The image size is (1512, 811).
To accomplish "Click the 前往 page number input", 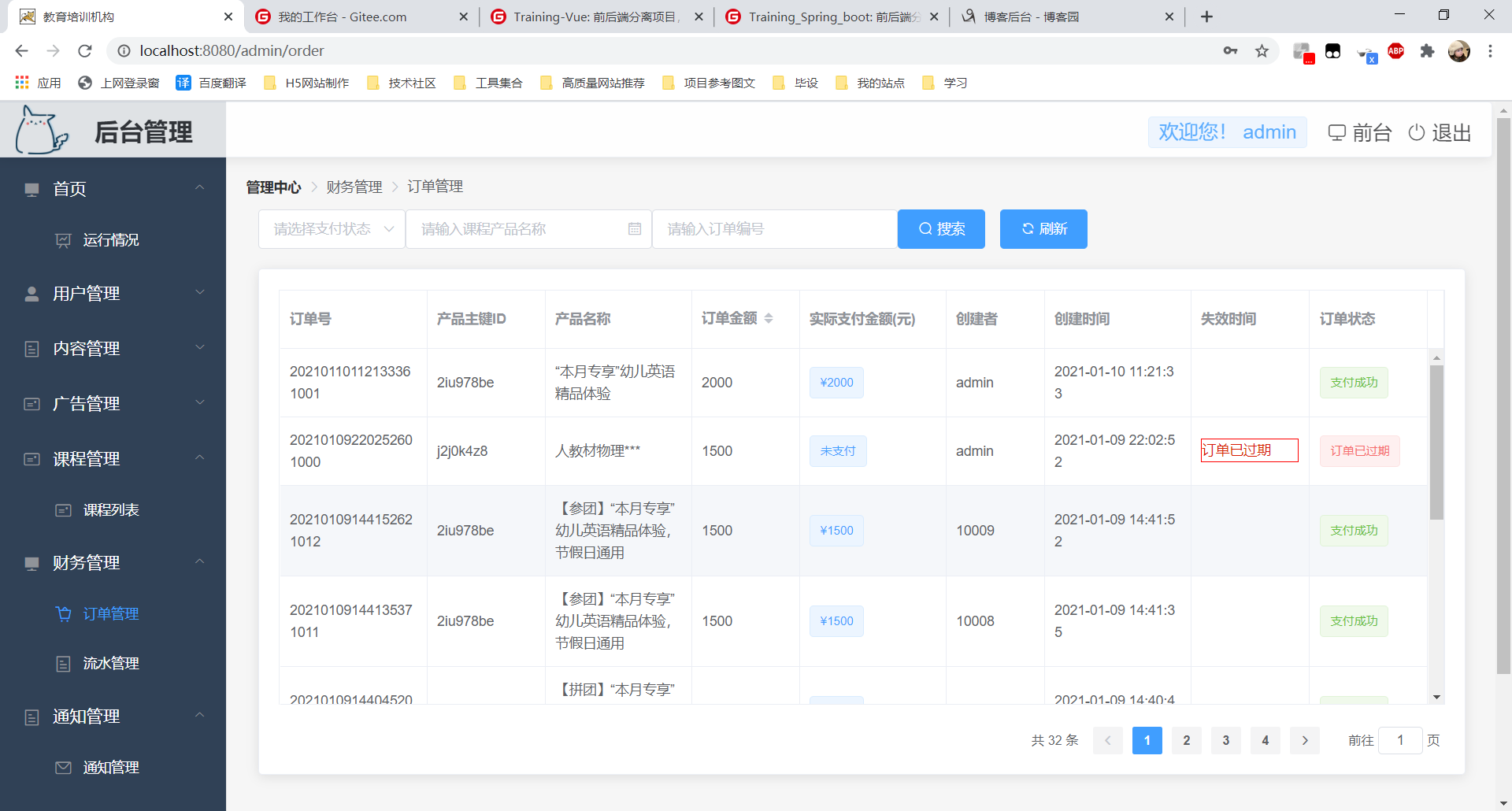I will coord(1400,740).
